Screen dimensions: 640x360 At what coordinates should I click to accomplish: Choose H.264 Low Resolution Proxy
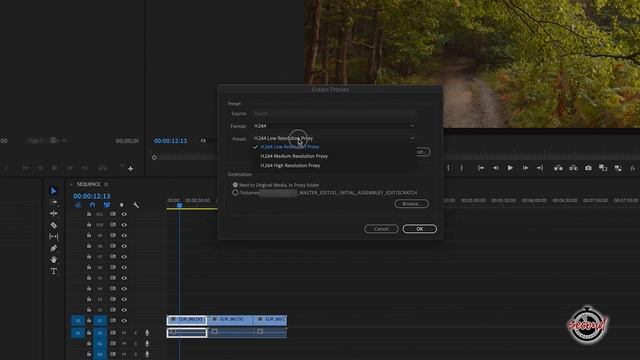[x=290, y=147]
